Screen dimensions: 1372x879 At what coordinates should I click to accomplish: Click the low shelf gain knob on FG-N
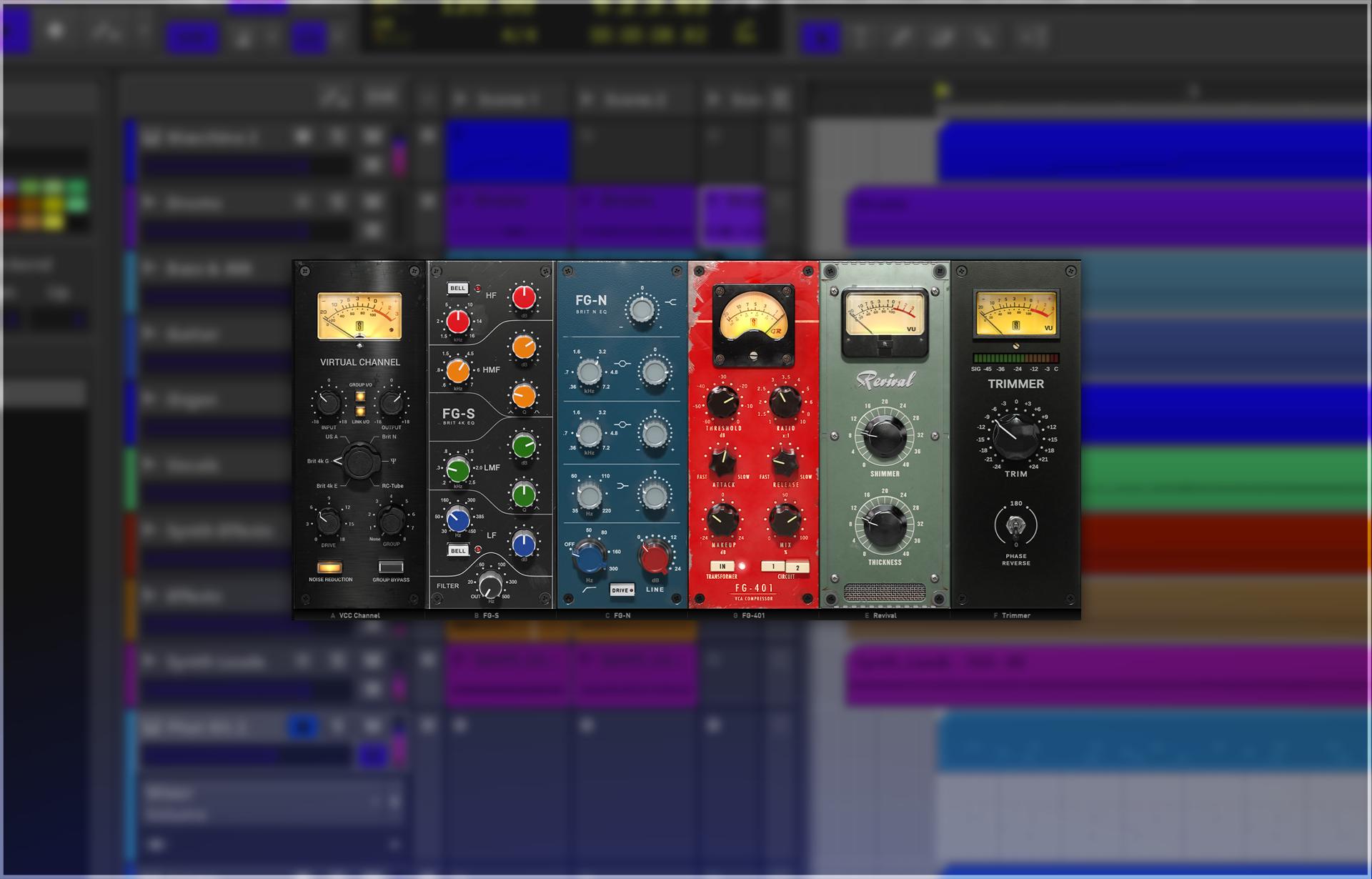[655, 495]
